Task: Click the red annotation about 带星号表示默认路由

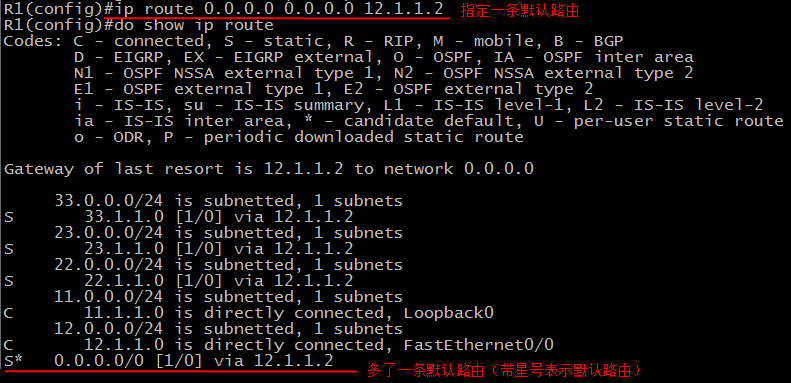Action: [x=504, y=371]
